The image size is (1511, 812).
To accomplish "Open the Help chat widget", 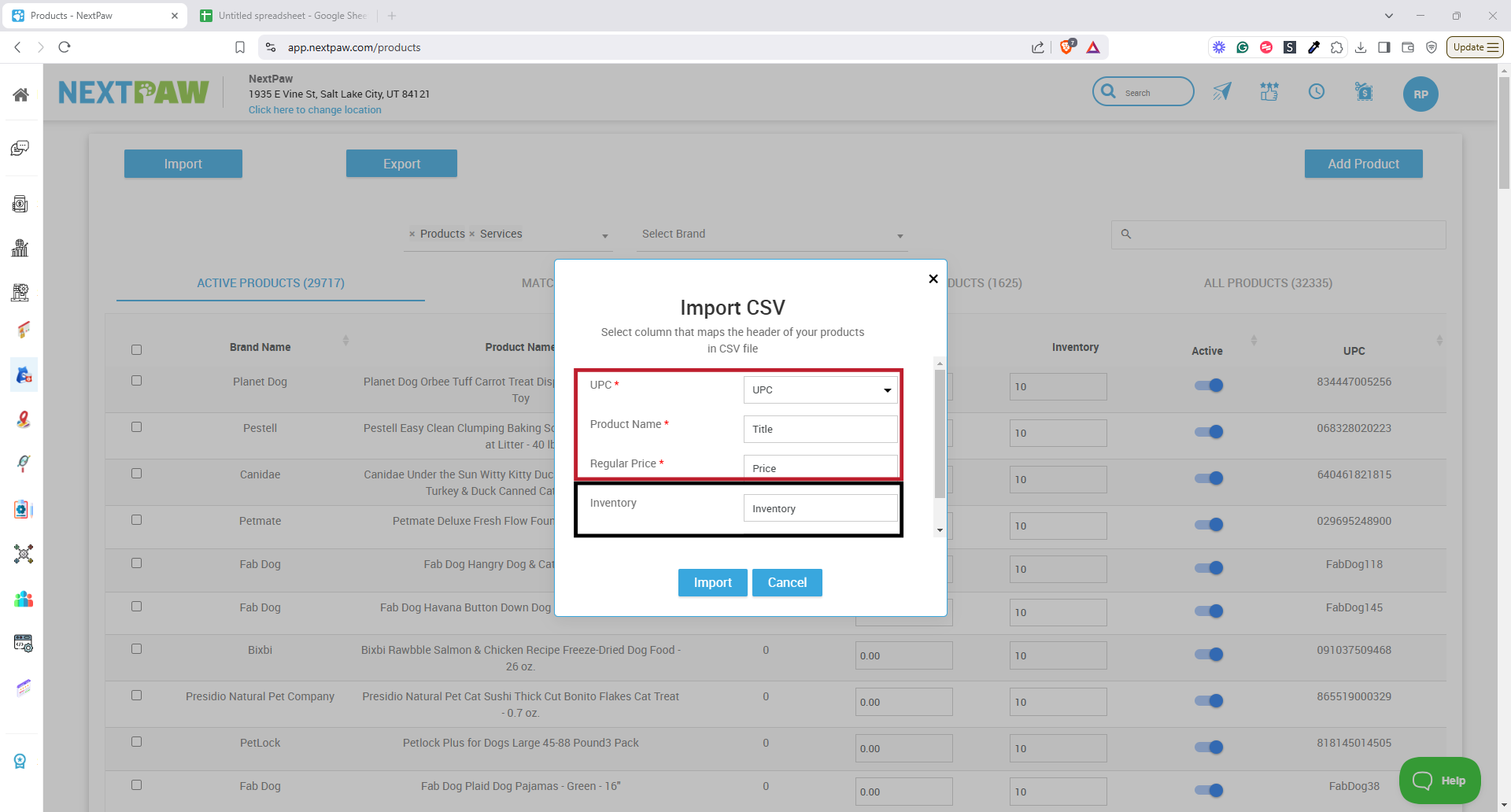I will click(1439, 781).
